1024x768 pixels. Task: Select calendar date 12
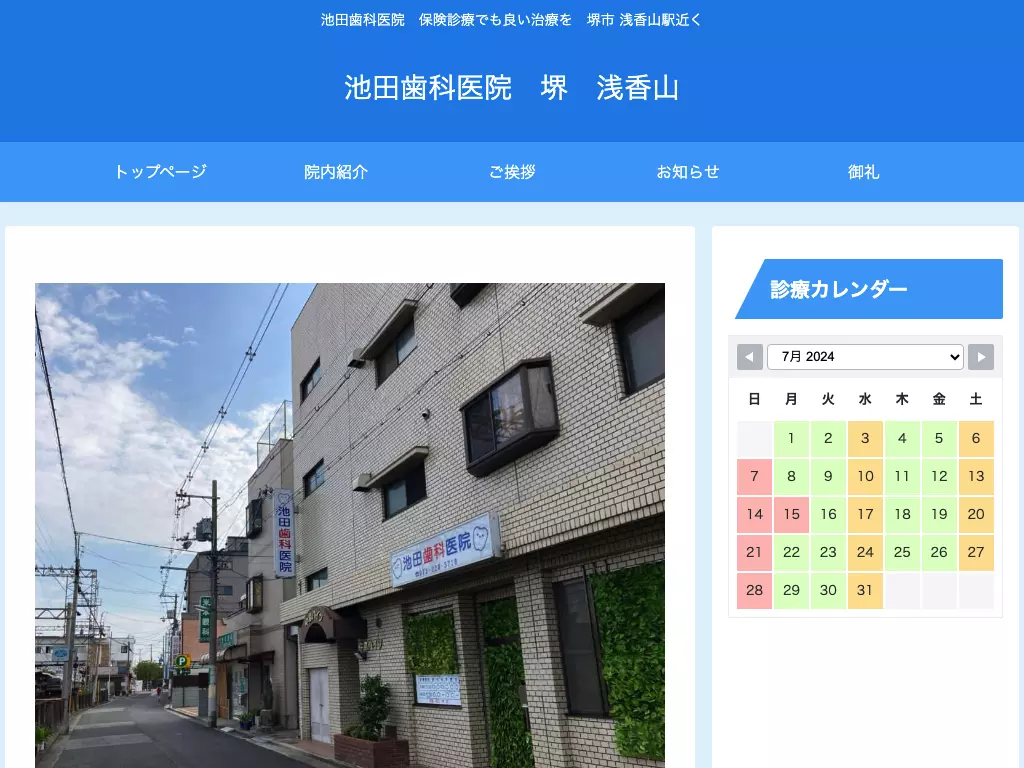tap(939, 476)
